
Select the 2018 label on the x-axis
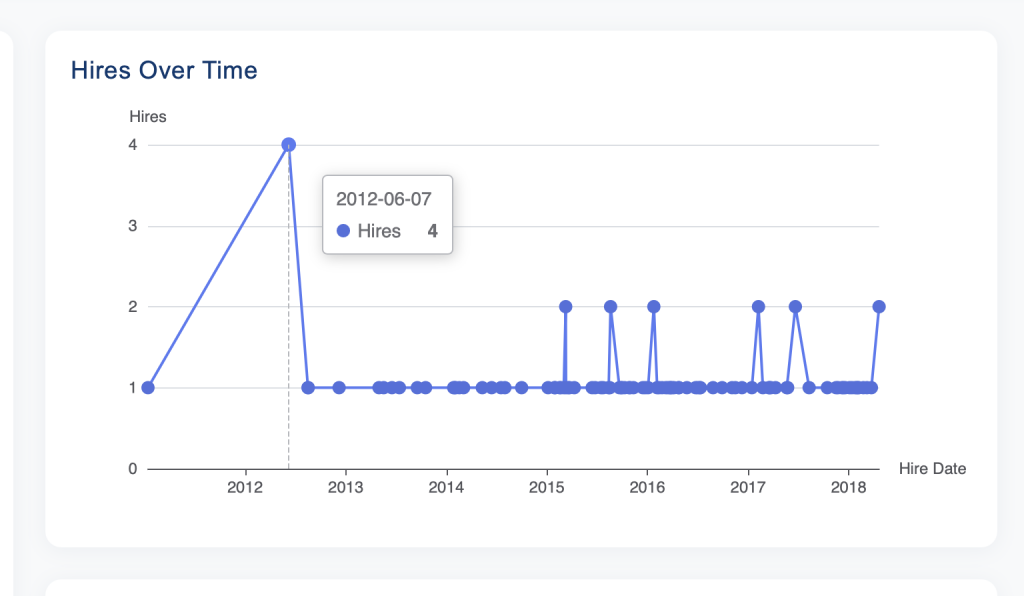[x=849, y=488]
